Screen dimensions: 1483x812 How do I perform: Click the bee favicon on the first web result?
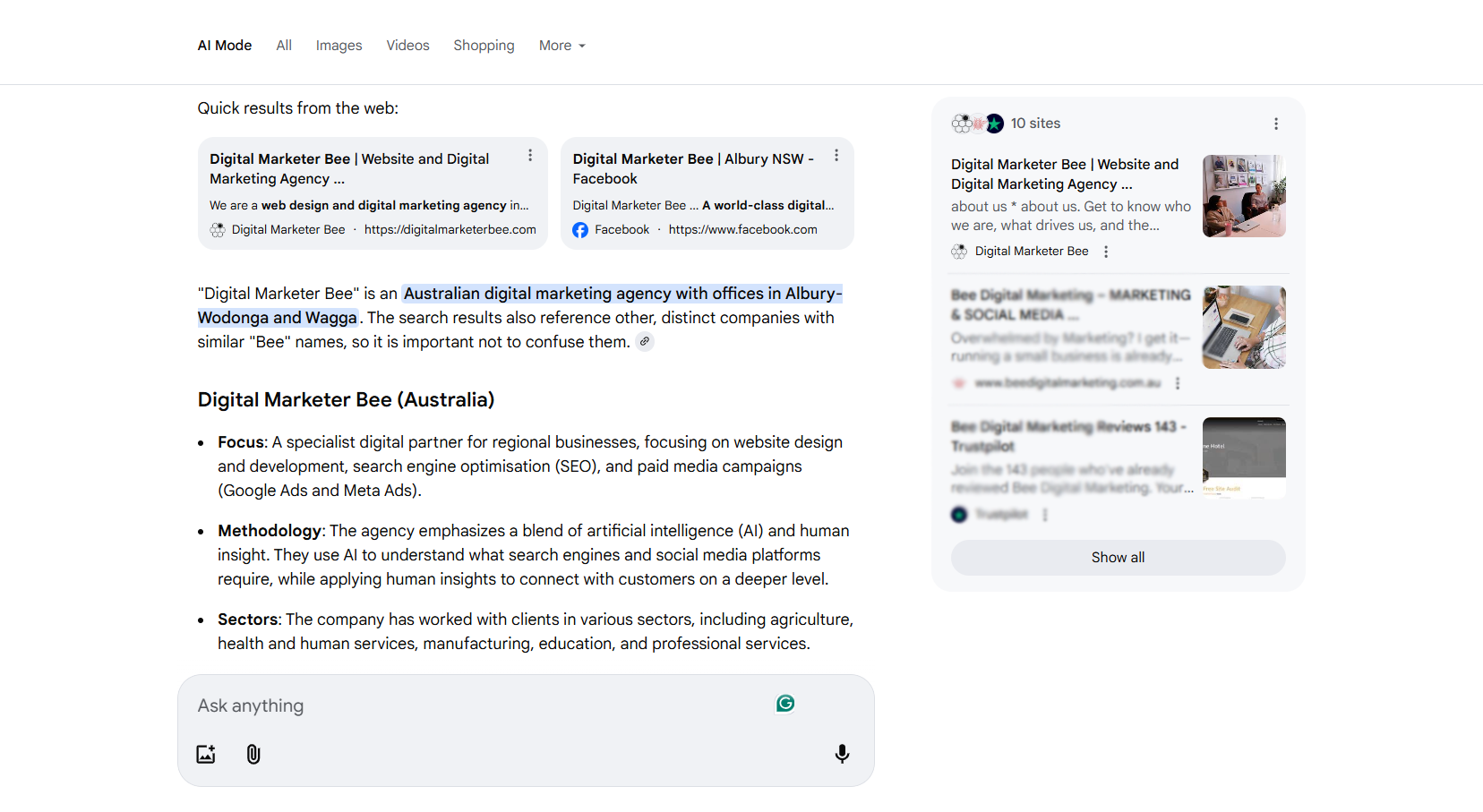[x=217, y=230]
